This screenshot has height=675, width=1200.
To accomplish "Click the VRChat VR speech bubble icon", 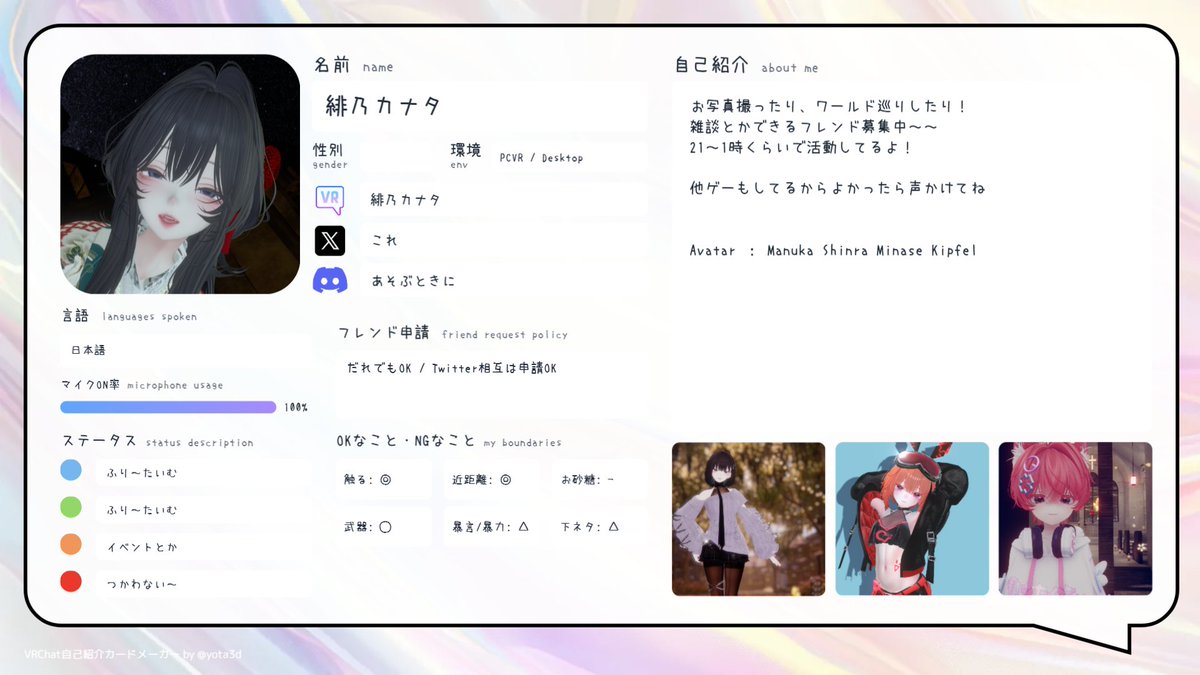I will [330, 198].
